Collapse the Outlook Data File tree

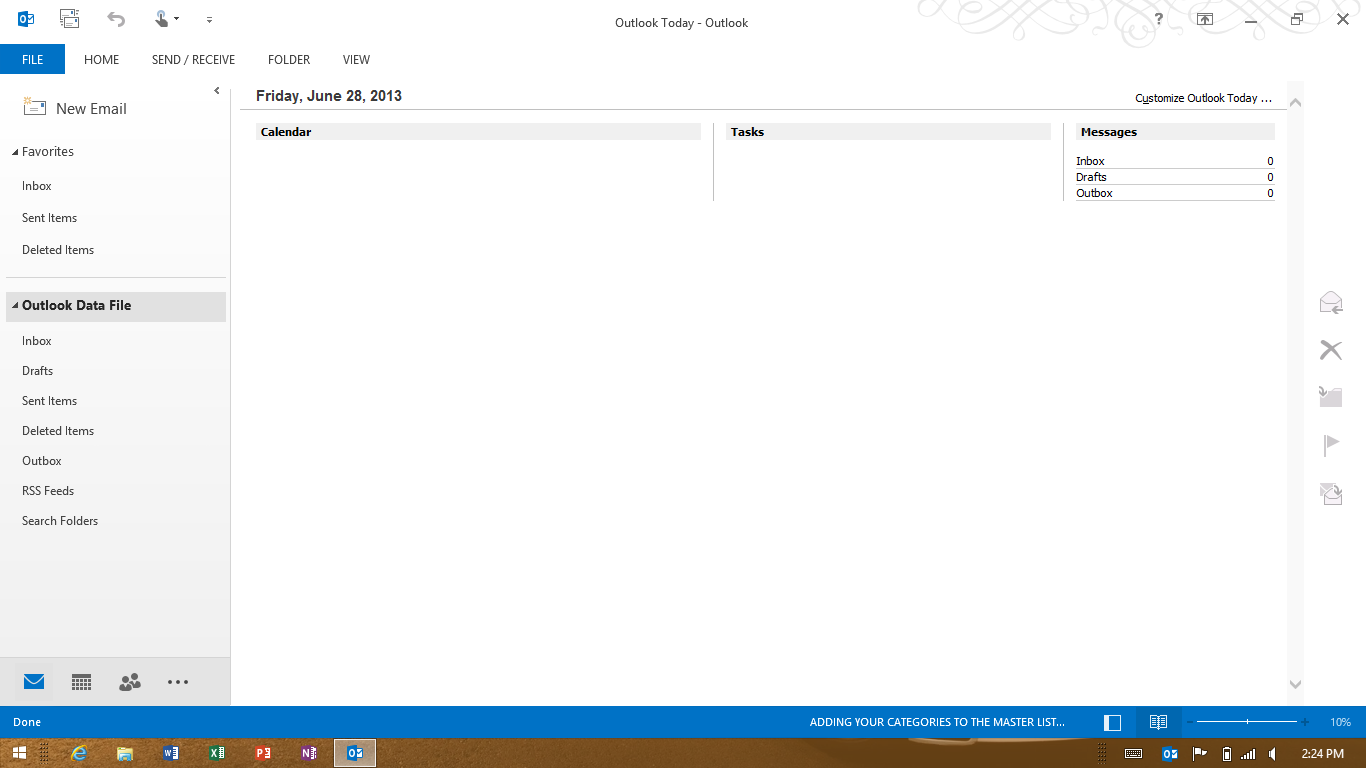(15, 306)
